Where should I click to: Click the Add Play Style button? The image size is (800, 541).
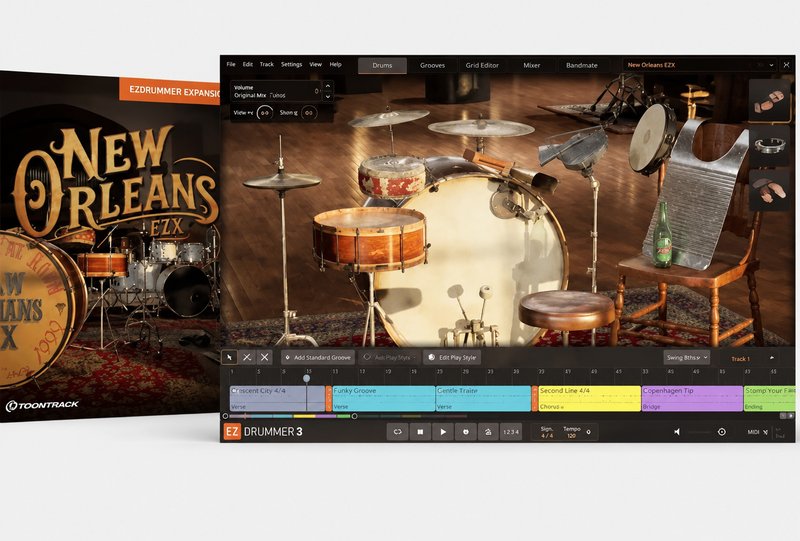(389, 357)
